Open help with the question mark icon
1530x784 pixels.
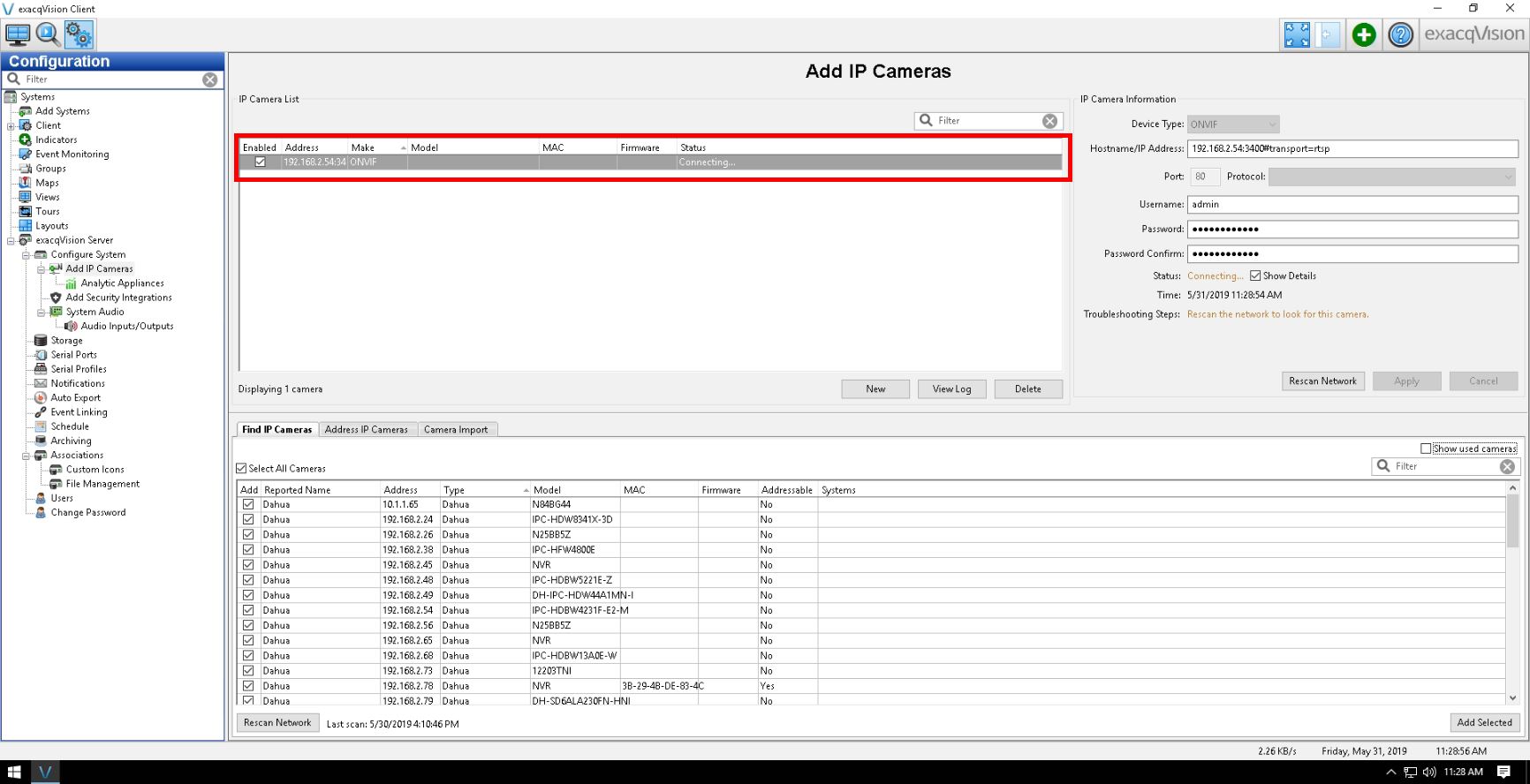point(1400,34)
